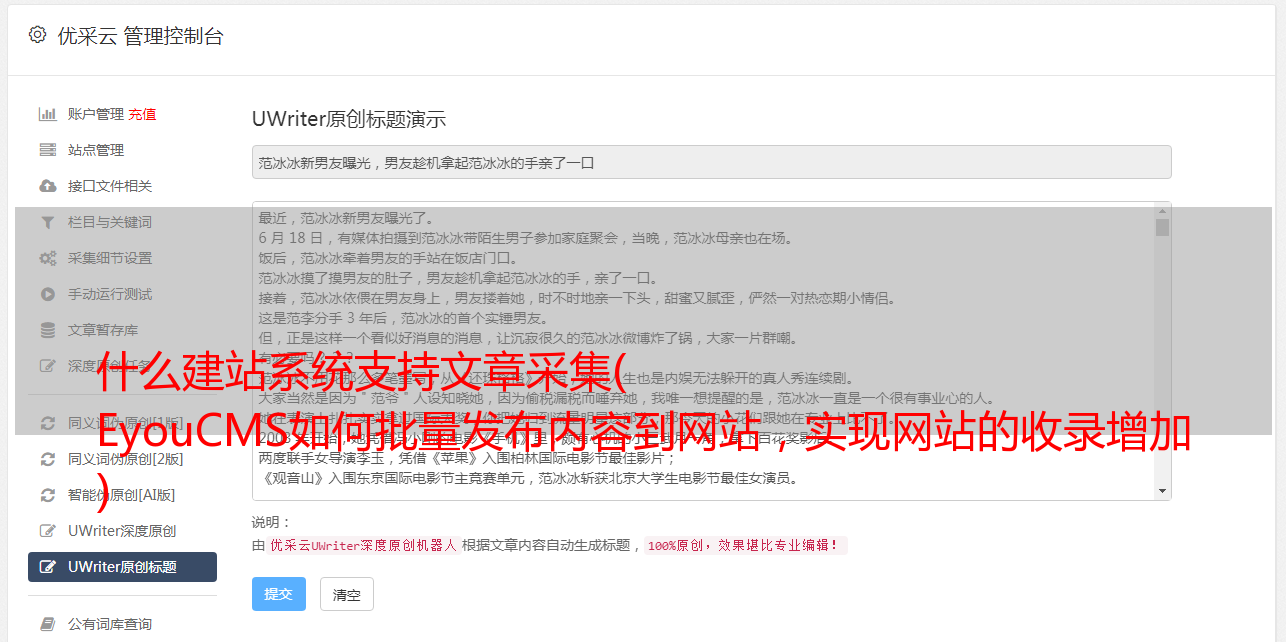
Task: Click the red 充值 link
Action: click(x=142, y=114)
